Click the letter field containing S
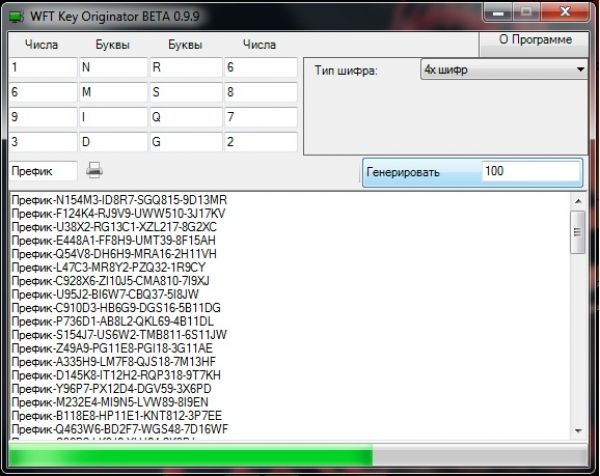 [x=186, y=92]
